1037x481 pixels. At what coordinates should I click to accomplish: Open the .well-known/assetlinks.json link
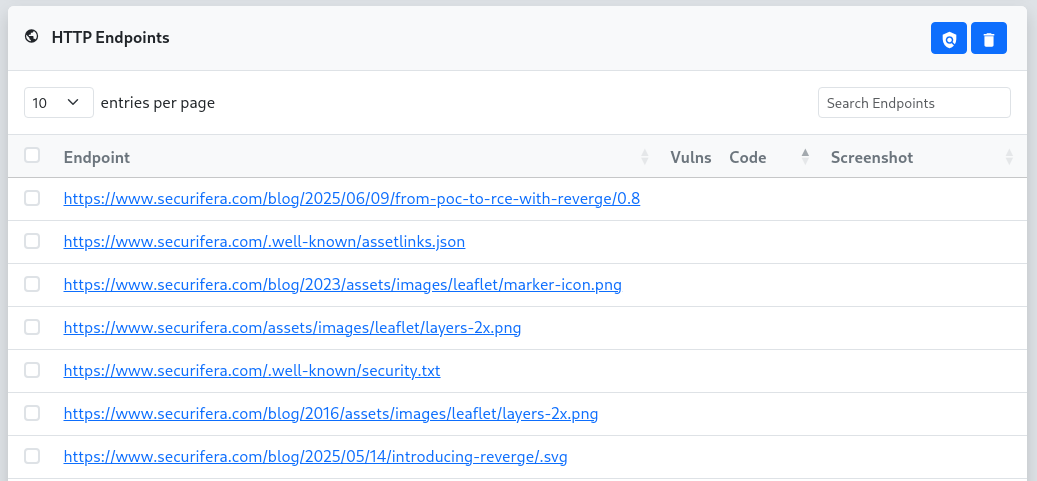tap(264, 241)
